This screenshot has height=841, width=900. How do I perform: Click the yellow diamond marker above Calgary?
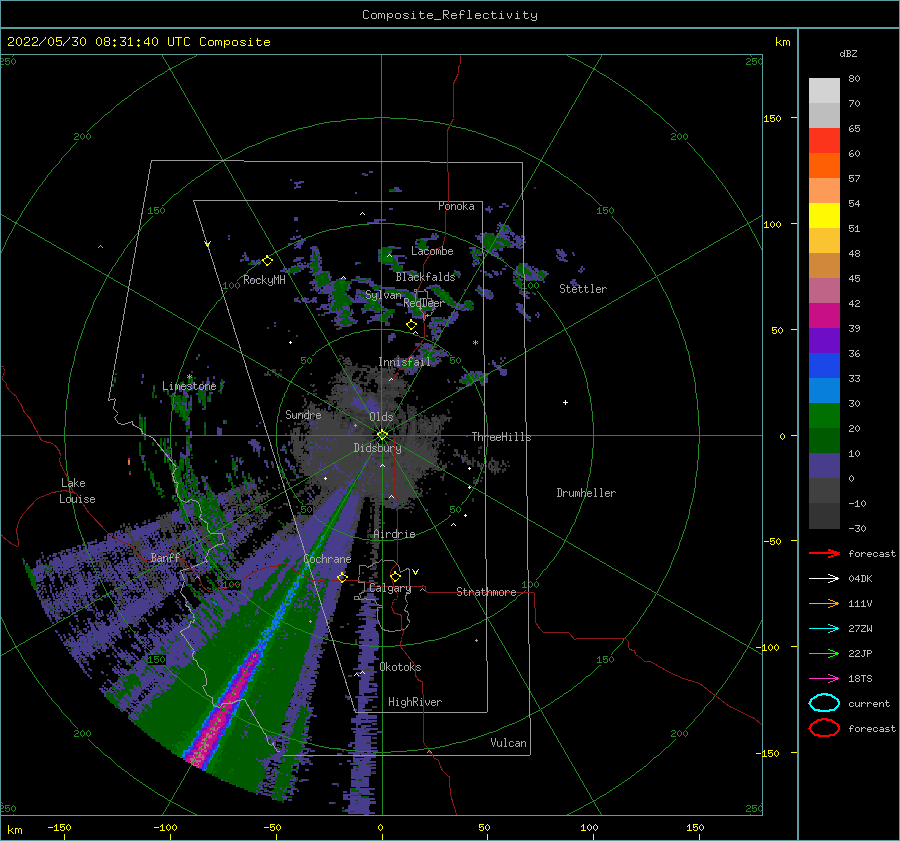pyautogui.click(x=395, y=576)
